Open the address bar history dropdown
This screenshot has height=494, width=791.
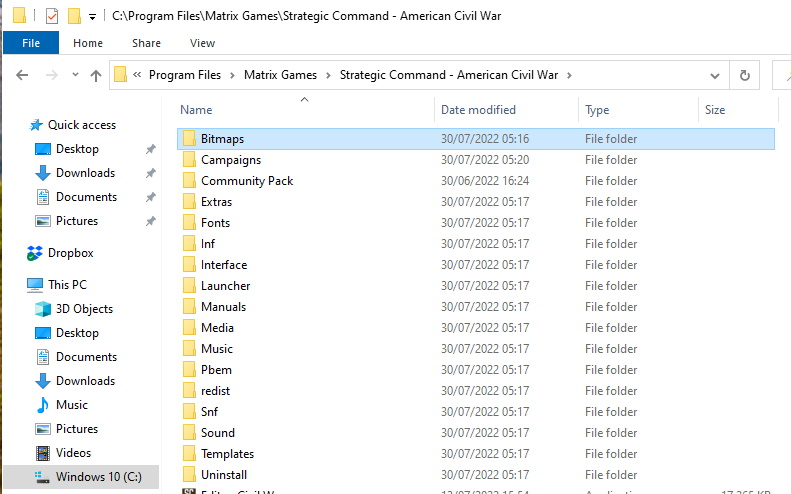[x=714, y=75]
